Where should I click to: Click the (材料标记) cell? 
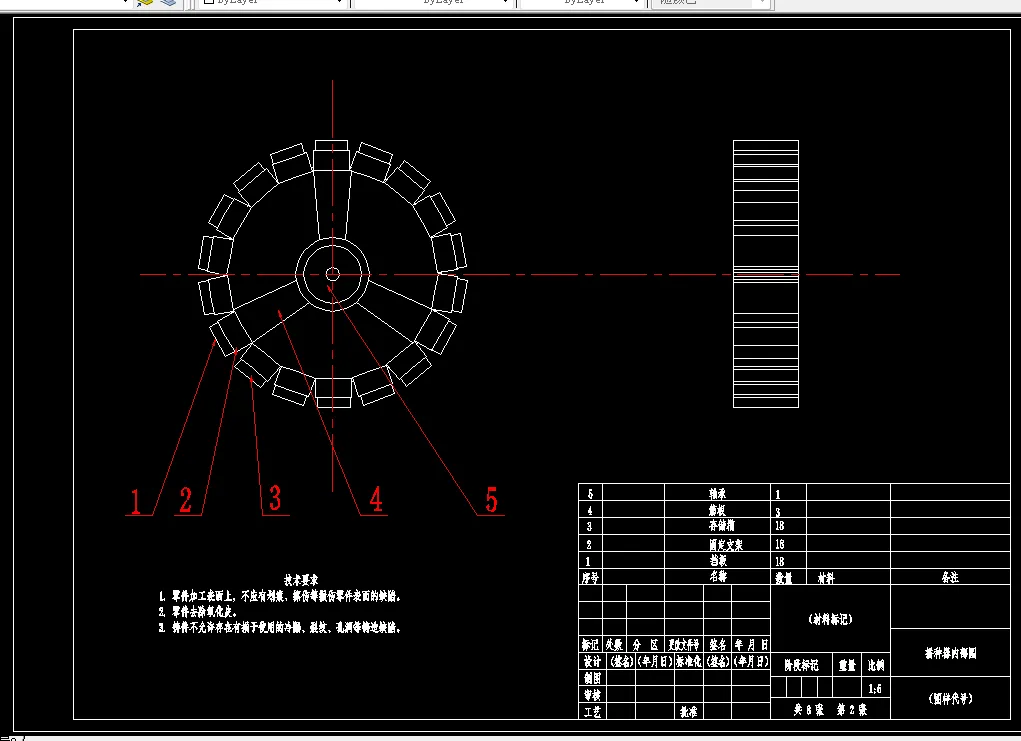pos(830,619)
